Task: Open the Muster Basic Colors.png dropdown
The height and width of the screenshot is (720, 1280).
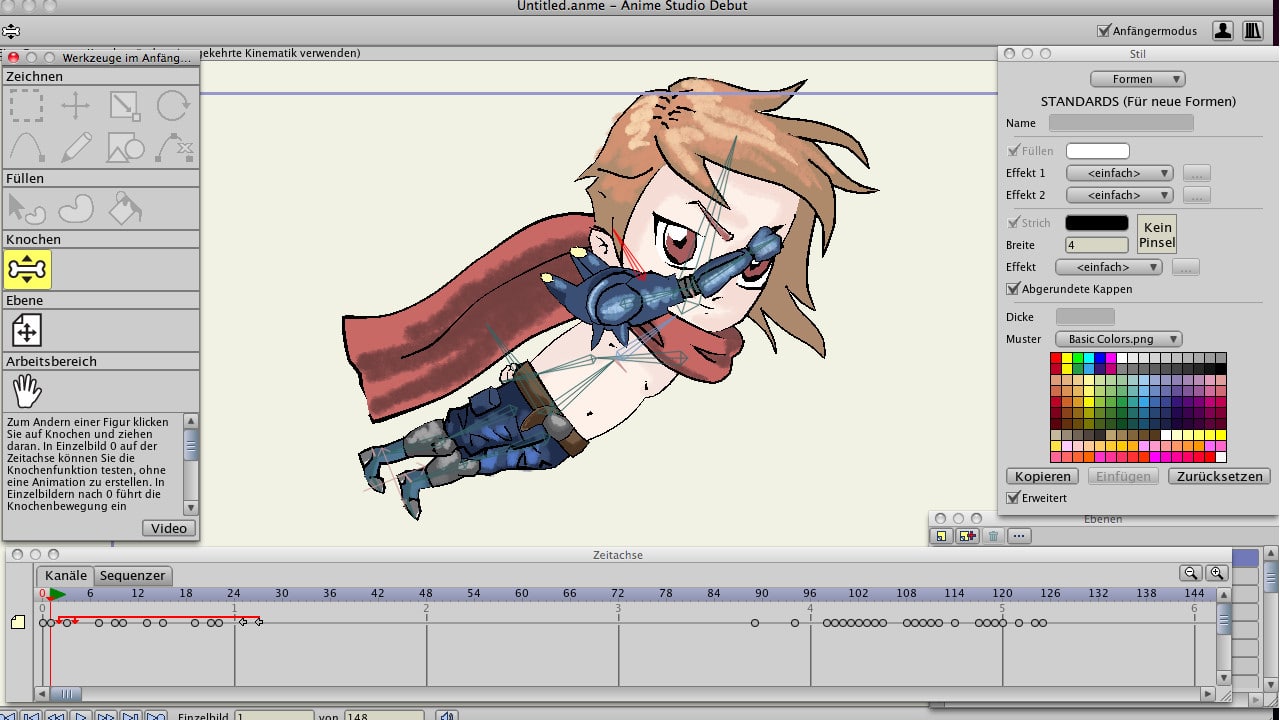Action: (1119, 339)
